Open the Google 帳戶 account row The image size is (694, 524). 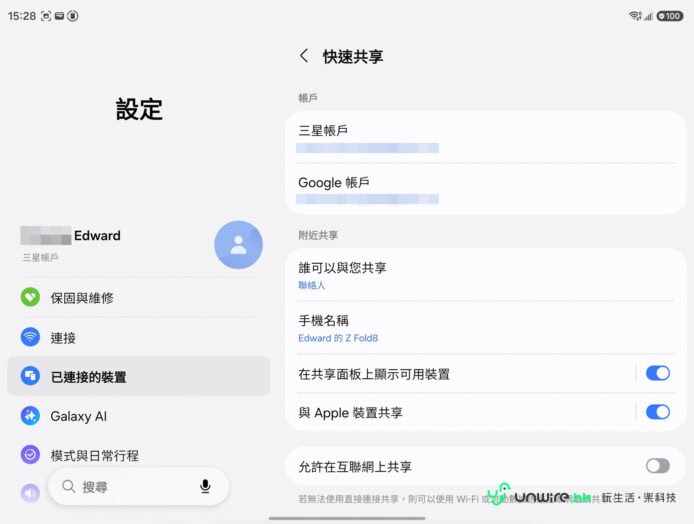486,189
